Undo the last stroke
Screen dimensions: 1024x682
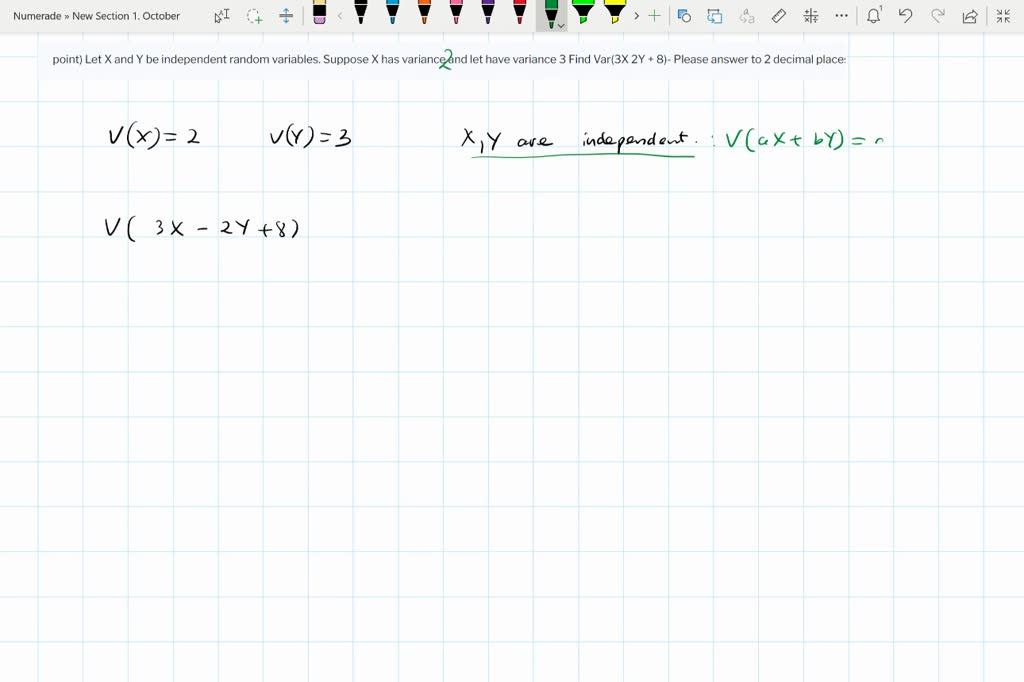click(x=905, y=15)
